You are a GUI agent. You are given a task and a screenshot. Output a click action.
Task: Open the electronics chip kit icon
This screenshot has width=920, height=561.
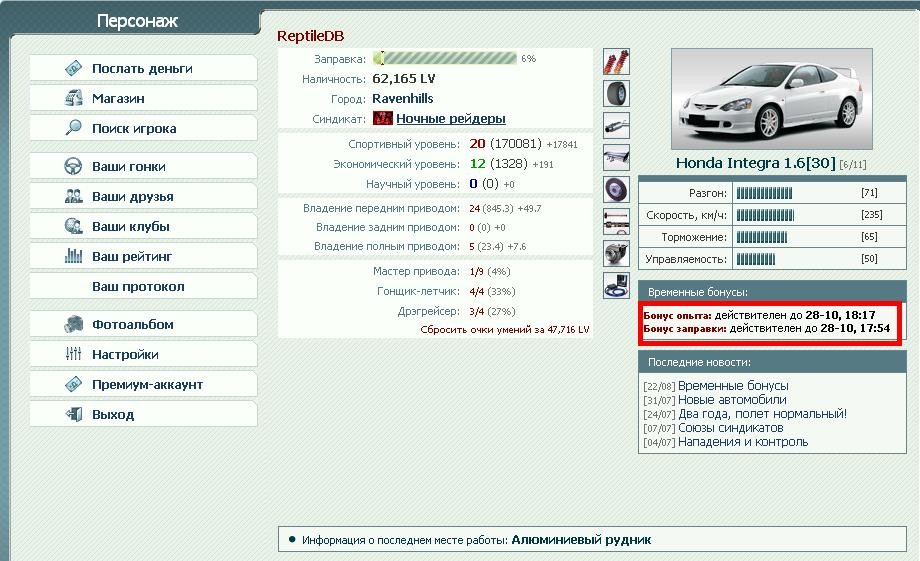click(616, 285)
